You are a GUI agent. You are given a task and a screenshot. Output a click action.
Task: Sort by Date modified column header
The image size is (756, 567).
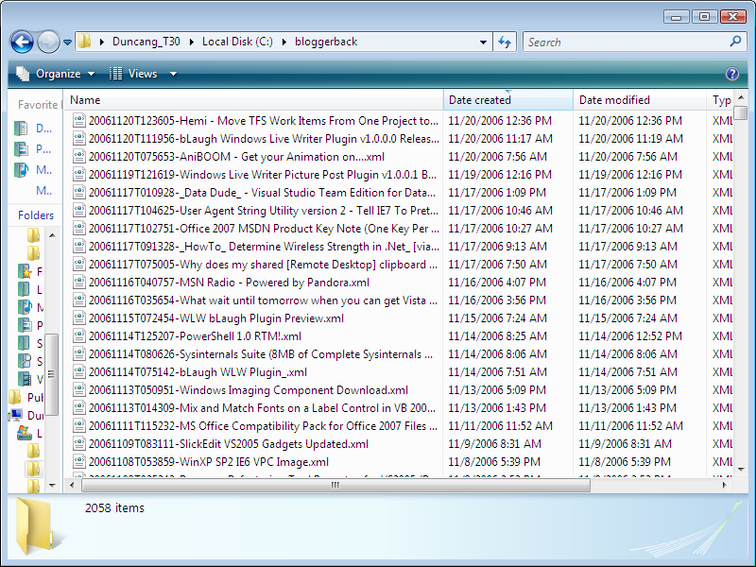tap(640, 100)
